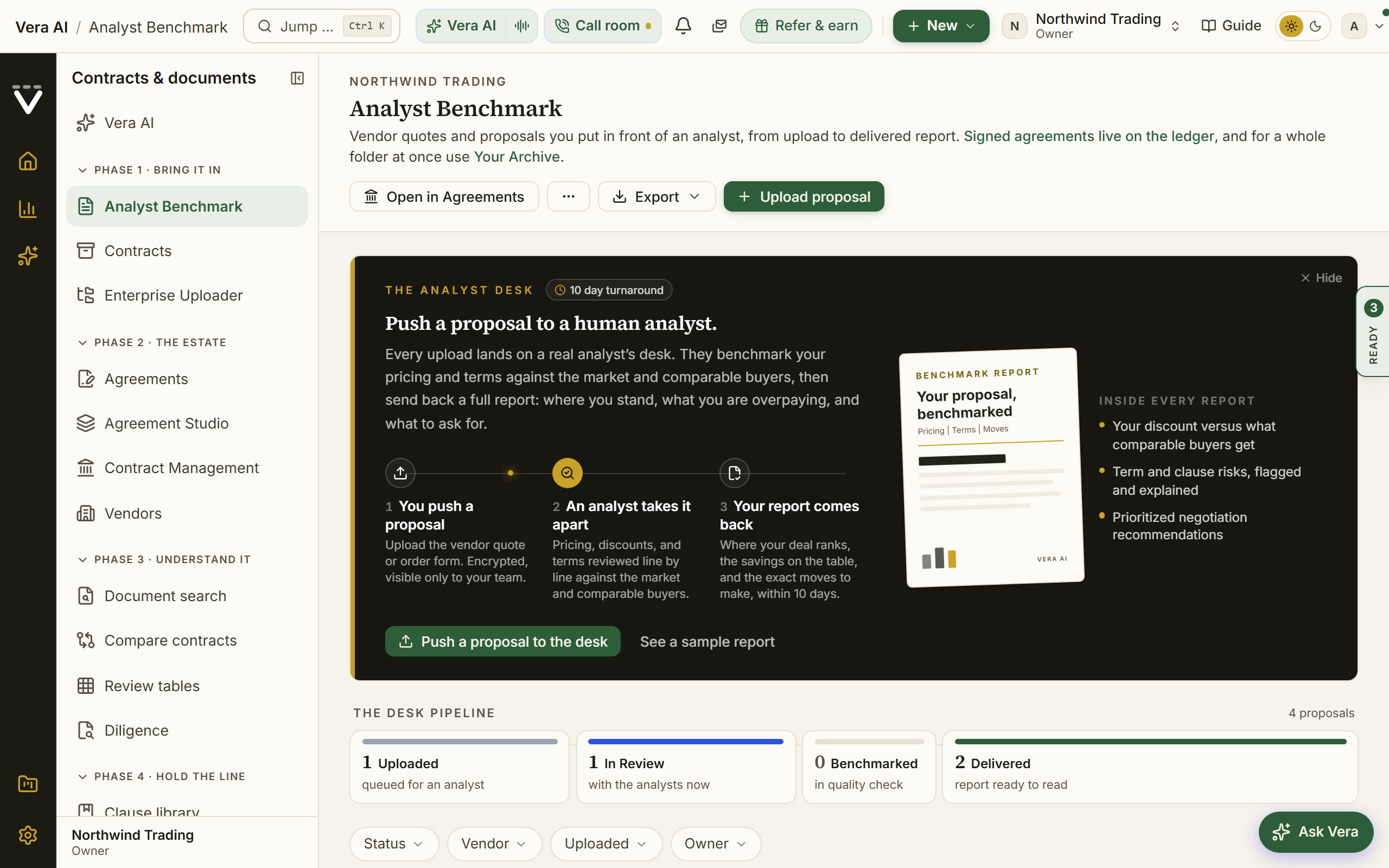Open the Ready side tab with 3 badge
The height and width of the screenshot is (868, 1389).
(1373, 331)
